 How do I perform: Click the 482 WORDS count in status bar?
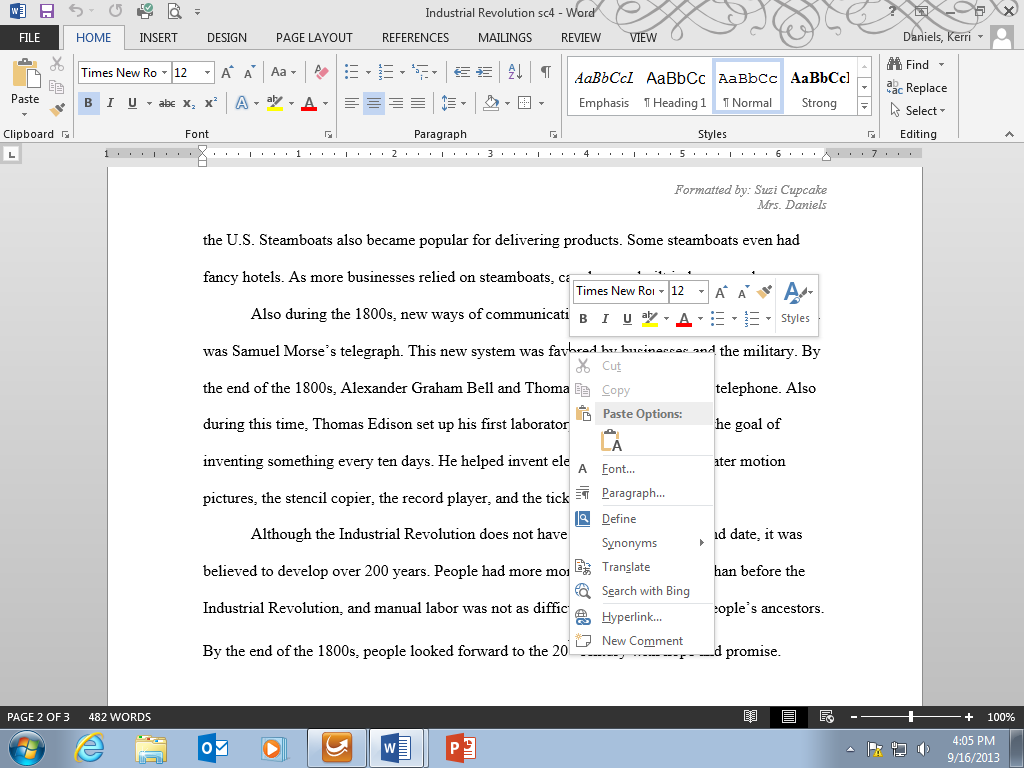(x=120, y=717)
